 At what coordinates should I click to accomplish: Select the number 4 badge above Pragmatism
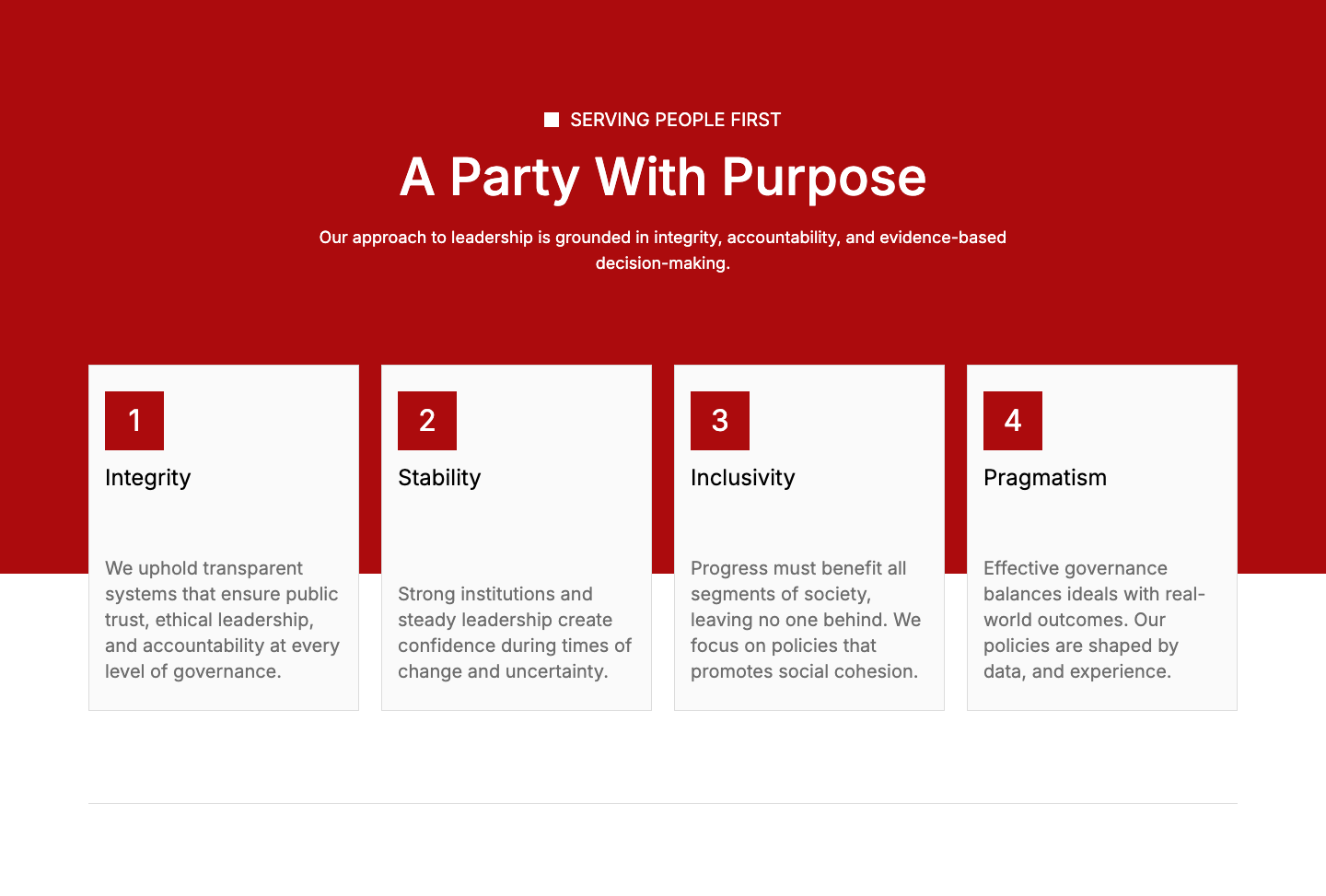tap(1013, 421)
